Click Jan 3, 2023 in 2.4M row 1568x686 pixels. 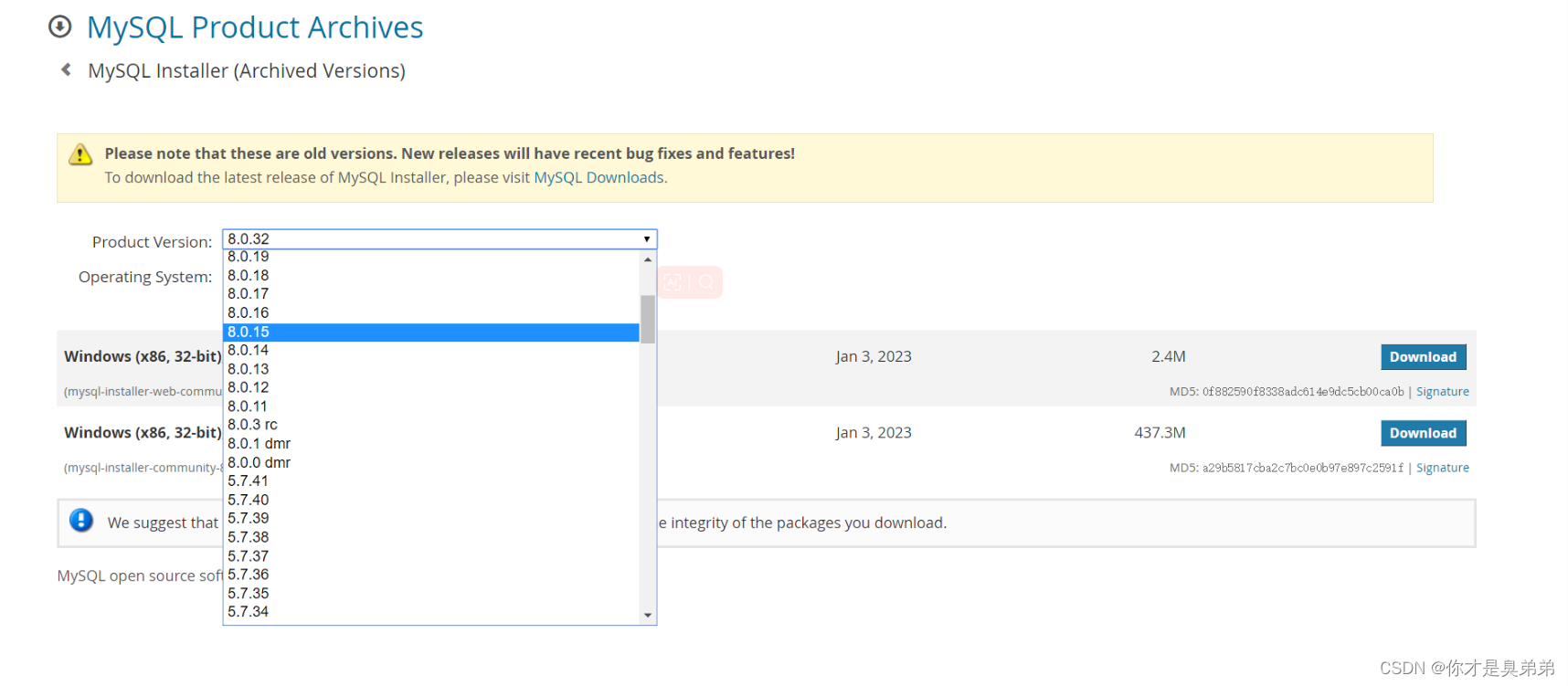point(874,356)
